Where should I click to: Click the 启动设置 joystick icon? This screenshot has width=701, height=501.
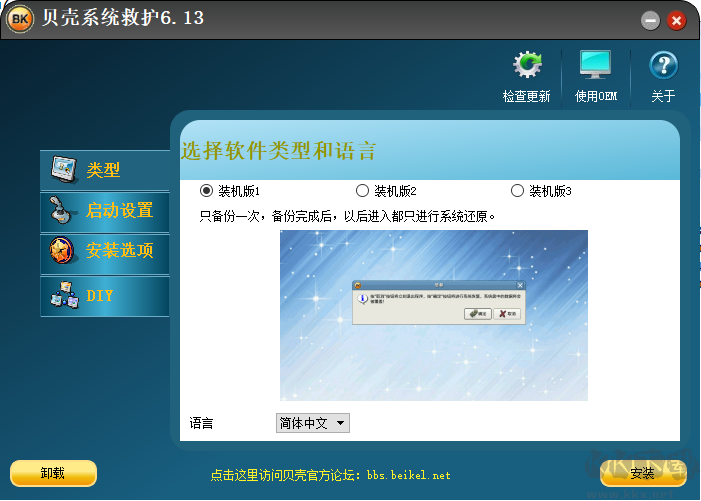[x=61, y=210]
